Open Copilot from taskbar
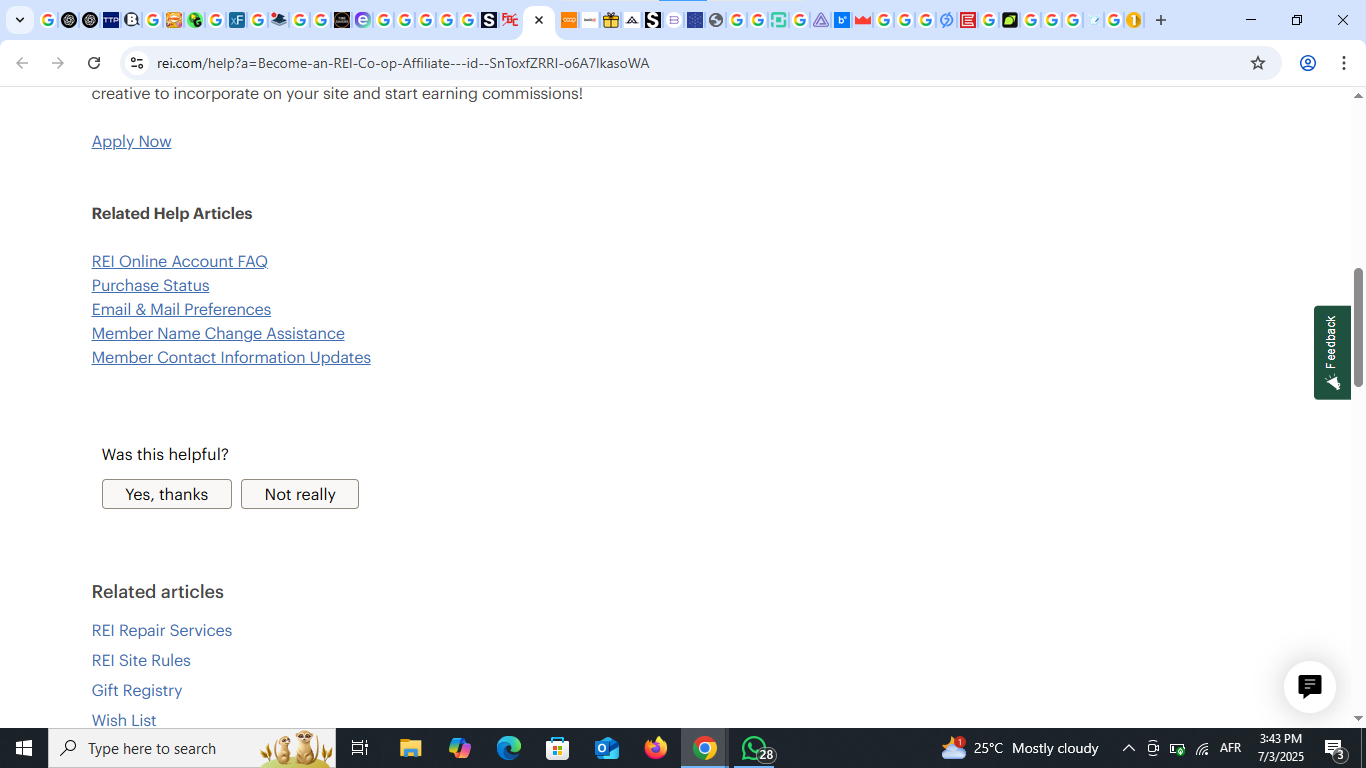This screenshot has width=1366, height=768. pyautogui.click(x=460, y=748)
